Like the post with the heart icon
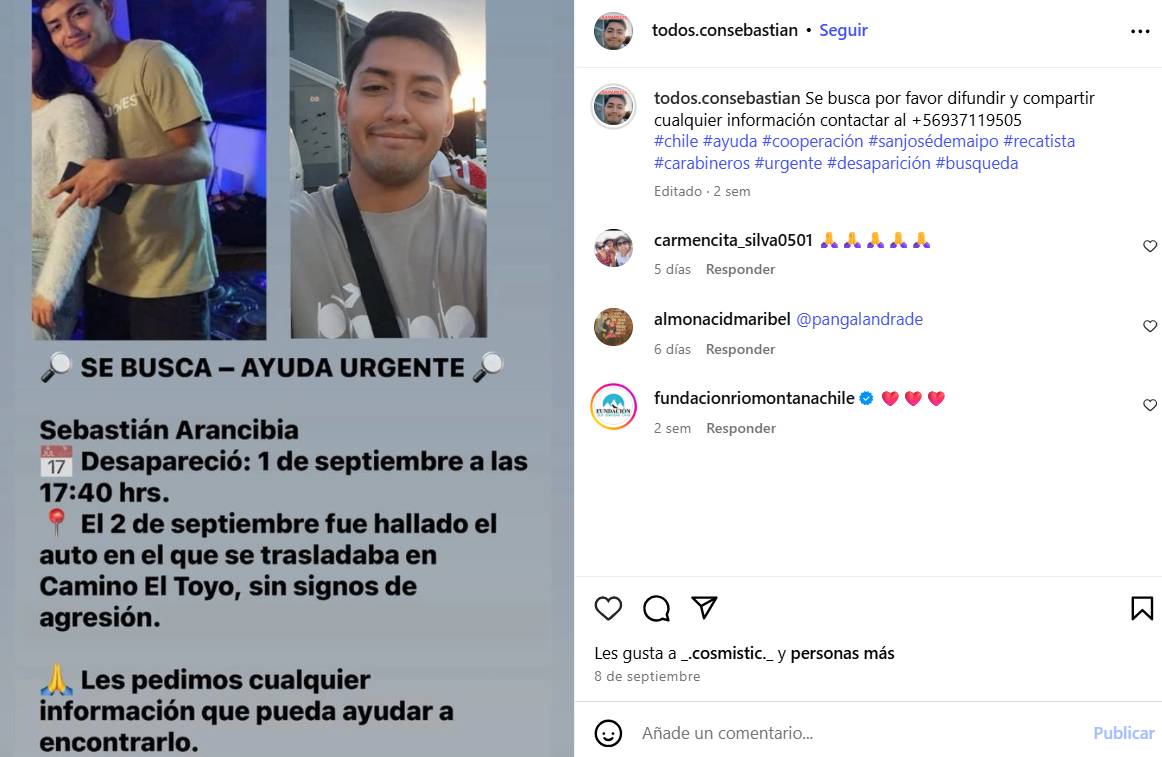 point(608,608)
